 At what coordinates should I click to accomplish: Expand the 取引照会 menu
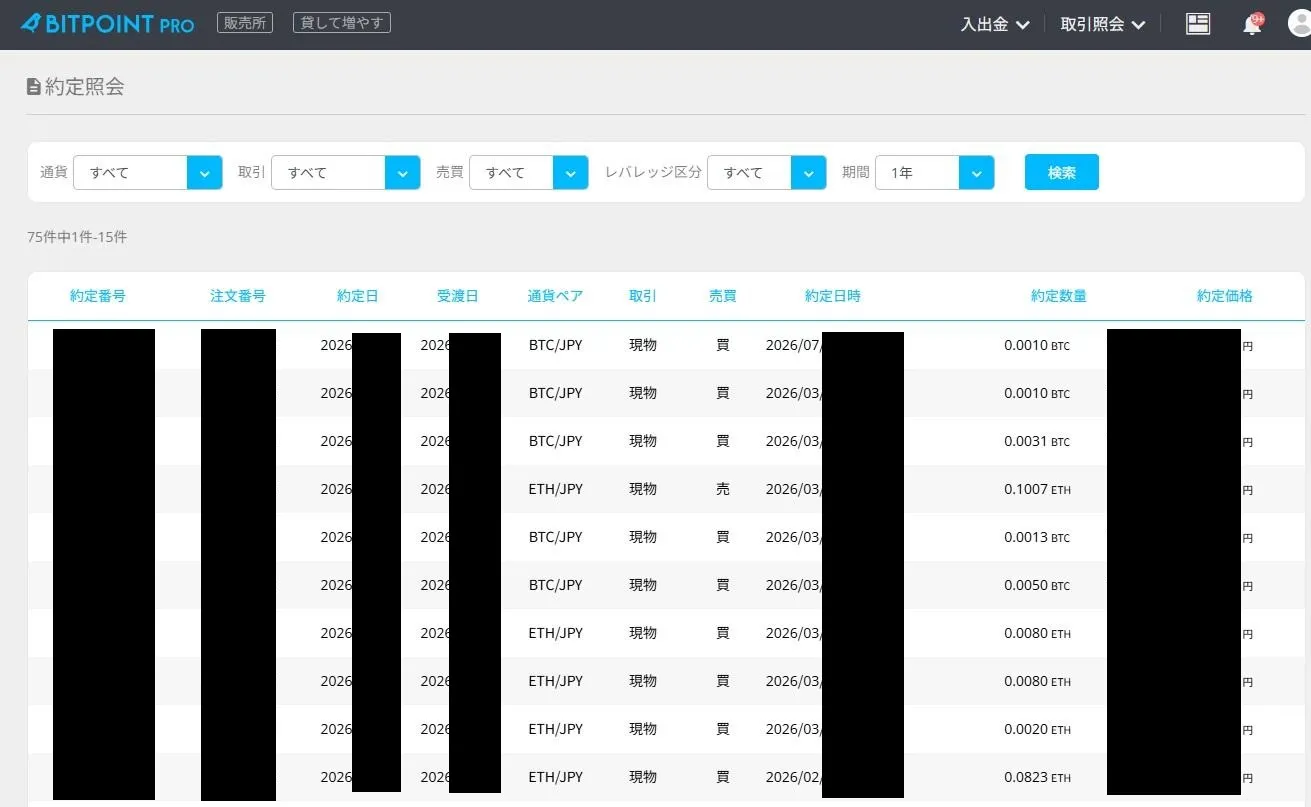pyautogui.click(x=1103, y=24)
